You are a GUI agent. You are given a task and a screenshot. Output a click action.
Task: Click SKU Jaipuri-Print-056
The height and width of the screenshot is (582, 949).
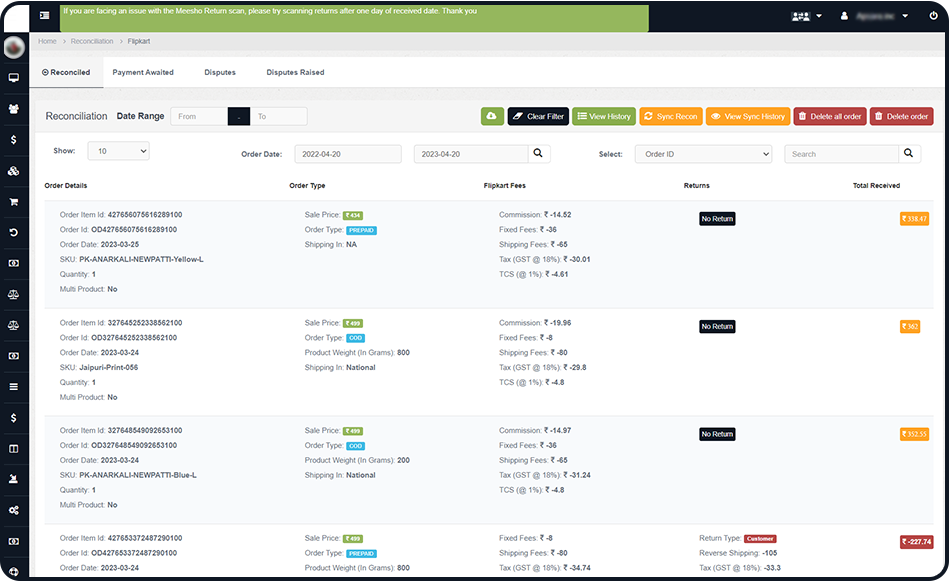tap(108, 368)
